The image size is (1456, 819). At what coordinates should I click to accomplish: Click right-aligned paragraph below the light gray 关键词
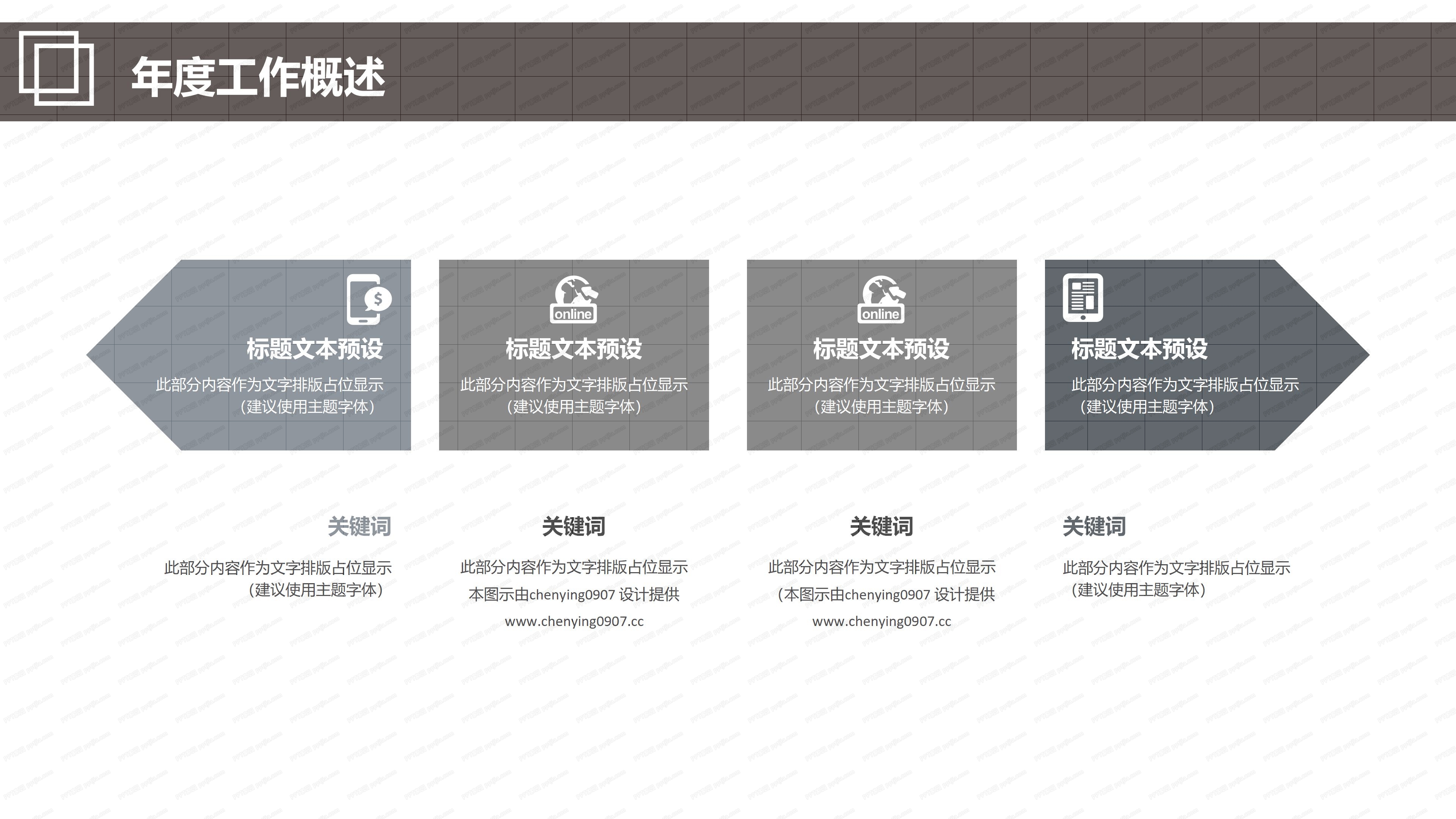278,579
